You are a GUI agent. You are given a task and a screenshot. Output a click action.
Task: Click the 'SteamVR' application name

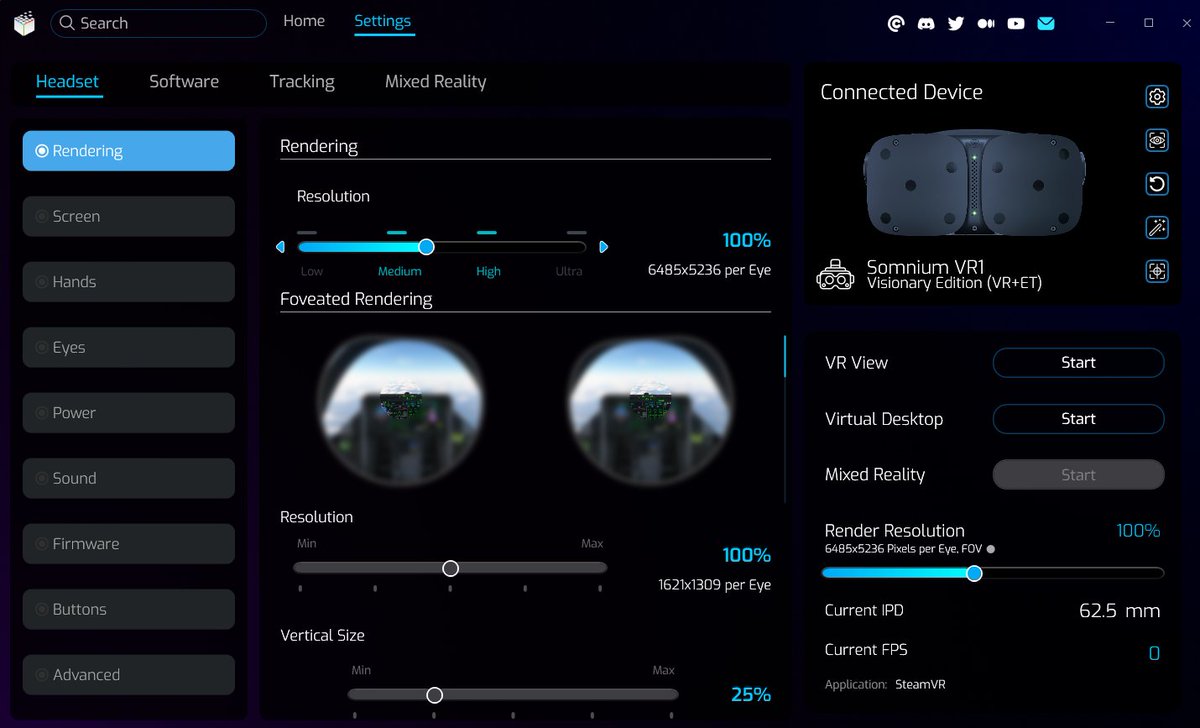[x=920, y=685]
